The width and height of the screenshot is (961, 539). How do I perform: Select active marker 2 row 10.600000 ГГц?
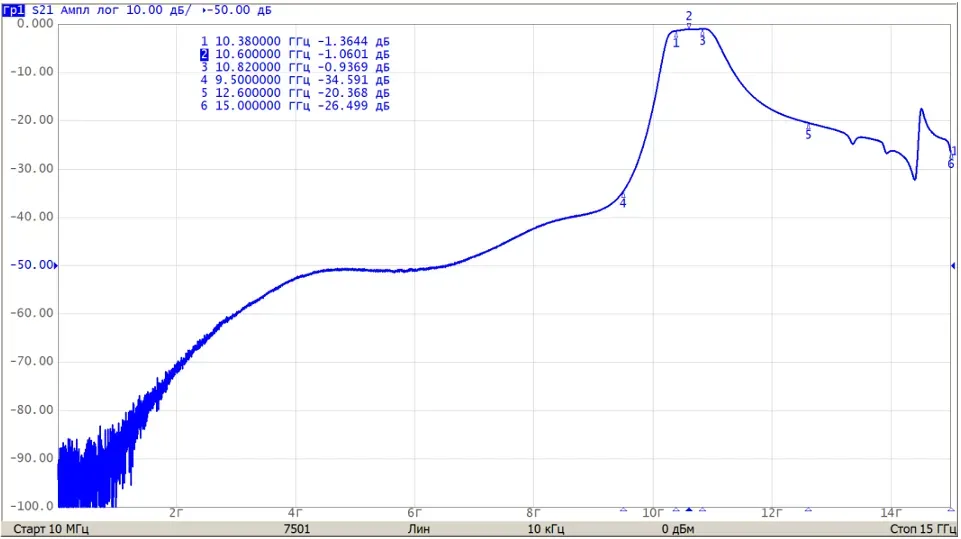tap(295, 54)
